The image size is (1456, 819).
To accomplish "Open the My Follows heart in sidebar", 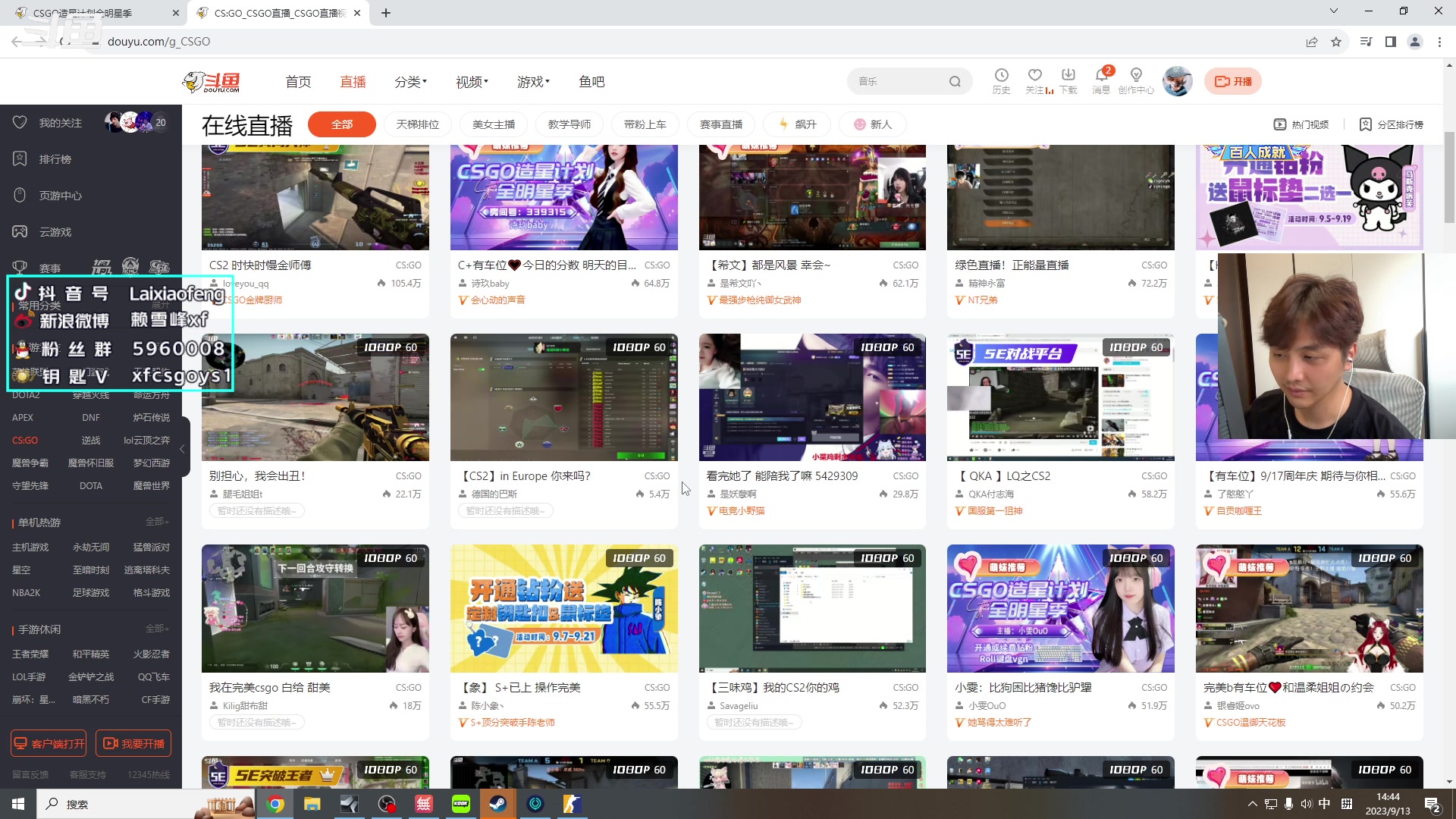I will (x=20, y=122).
